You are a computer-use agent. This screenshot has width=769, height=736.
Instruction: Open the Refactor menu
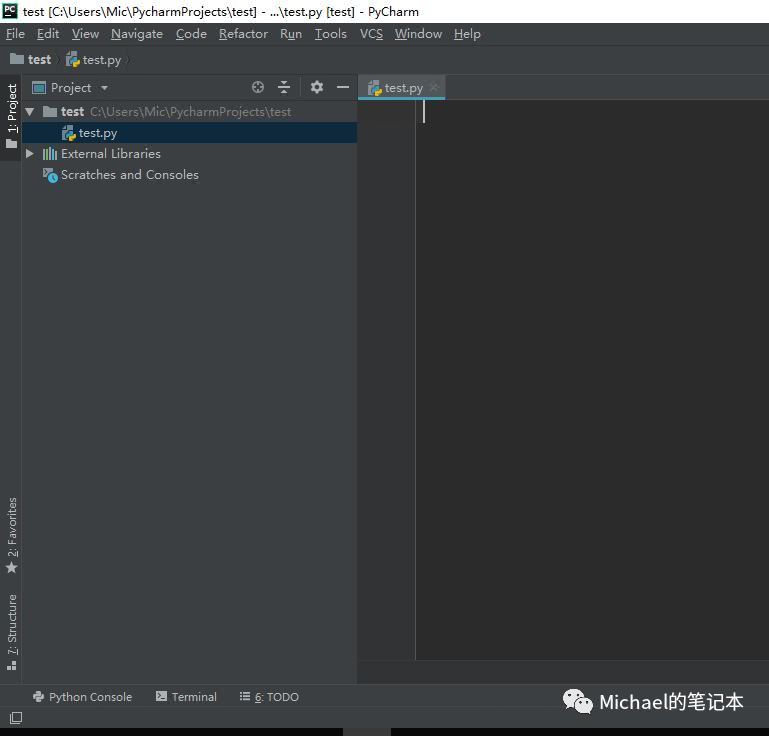point(243,34)
